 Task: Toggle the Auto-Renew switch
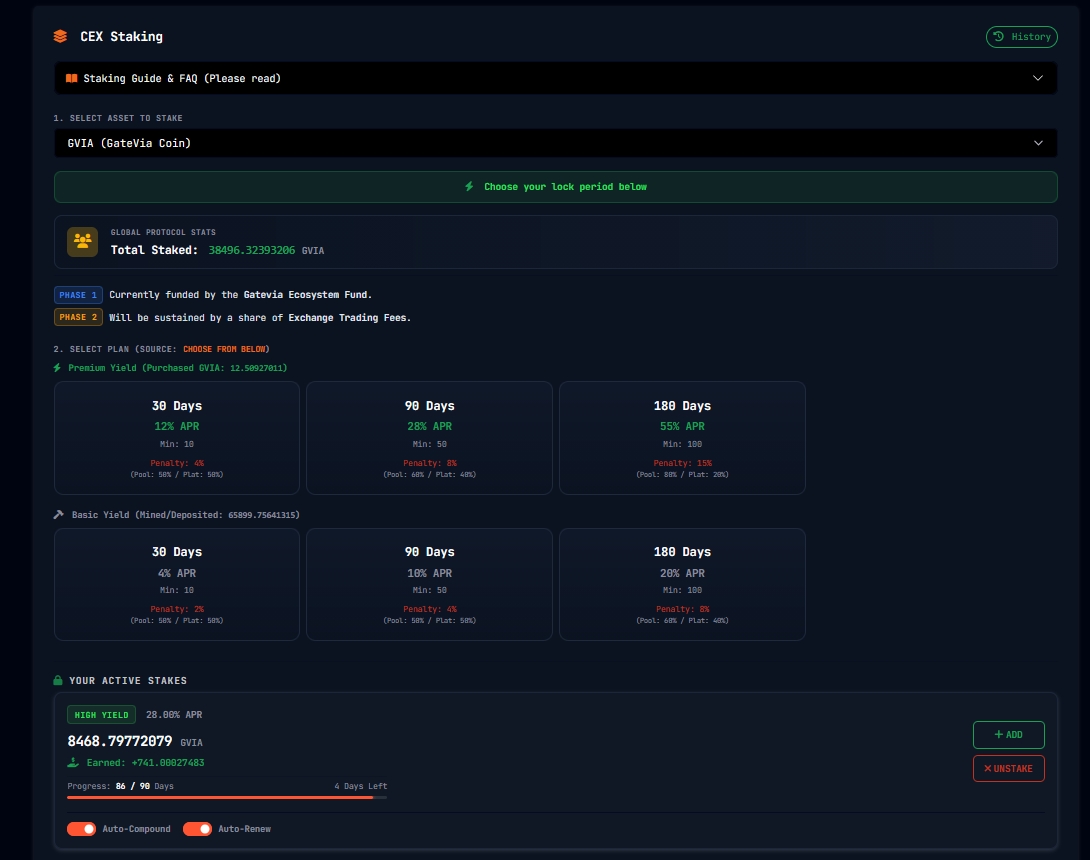click(x=197, y=829)
